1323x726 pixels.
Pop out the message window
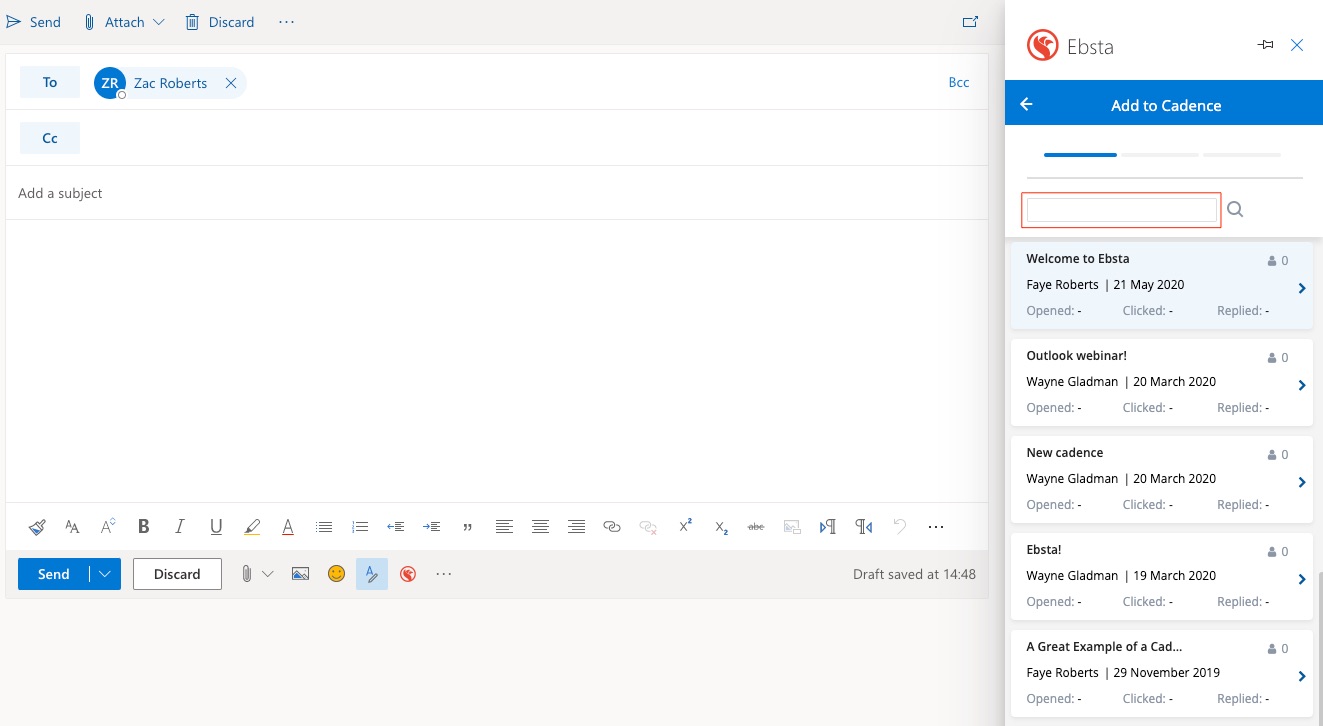(x=969, y=22)
